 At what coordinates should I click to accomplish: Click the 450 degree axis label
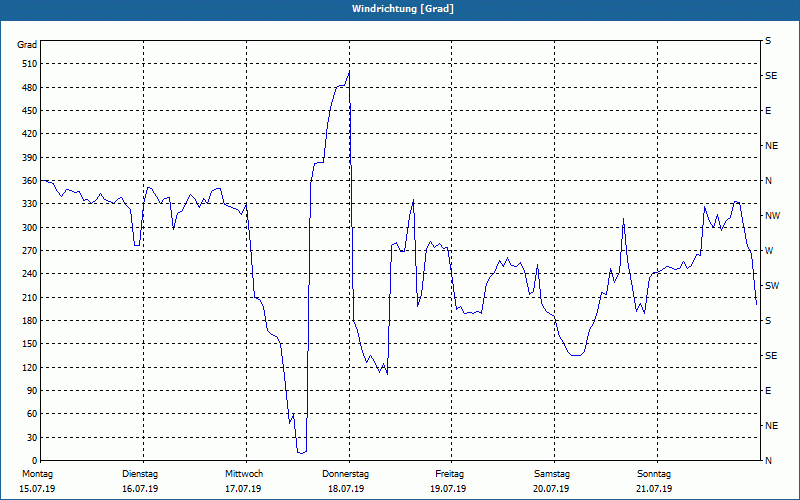pyautogui.click(x=31, y=111)
